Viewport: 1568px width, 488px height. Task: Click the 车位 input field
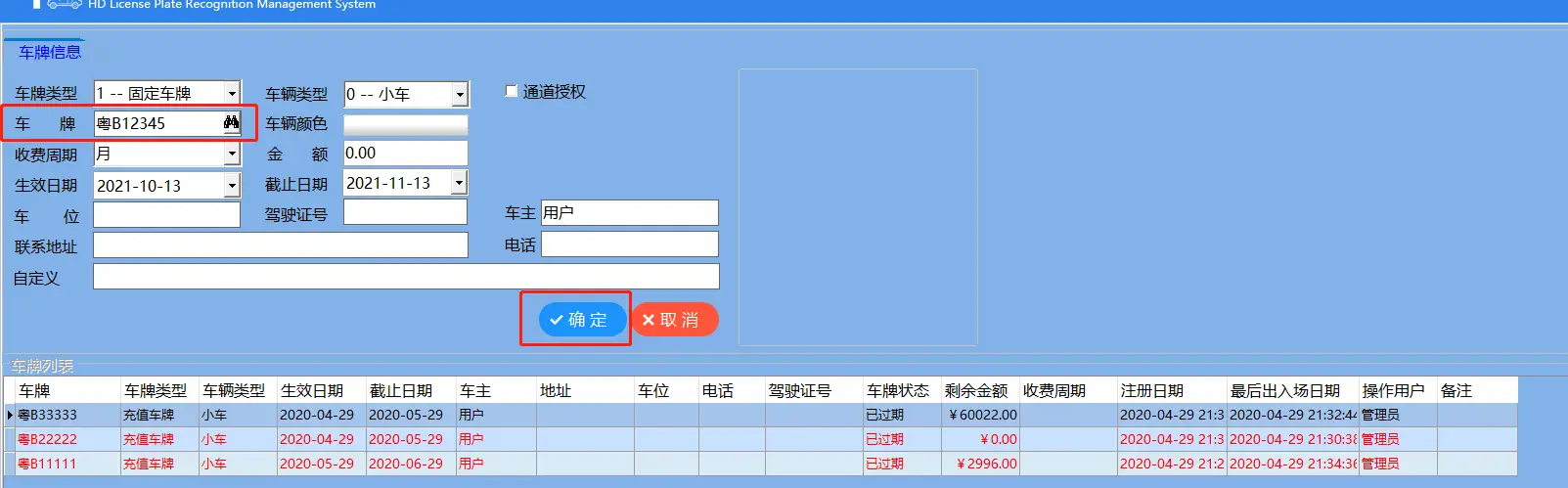[x=166, y=215]
